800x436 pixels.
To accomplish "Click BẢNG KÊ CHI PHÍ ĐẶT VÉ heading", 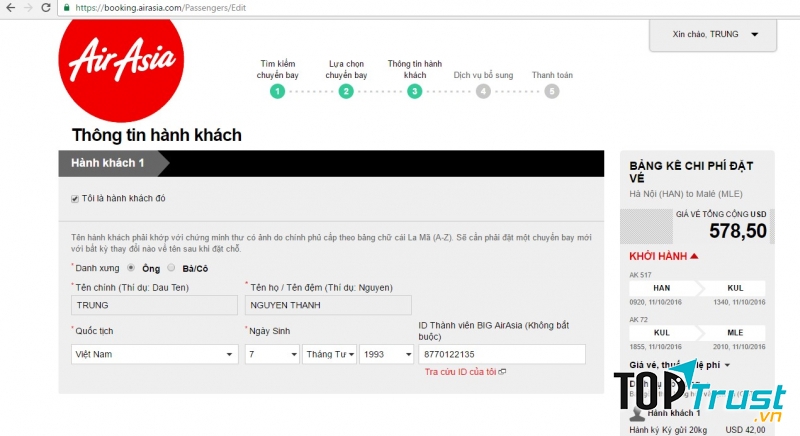I will (691, 172).
